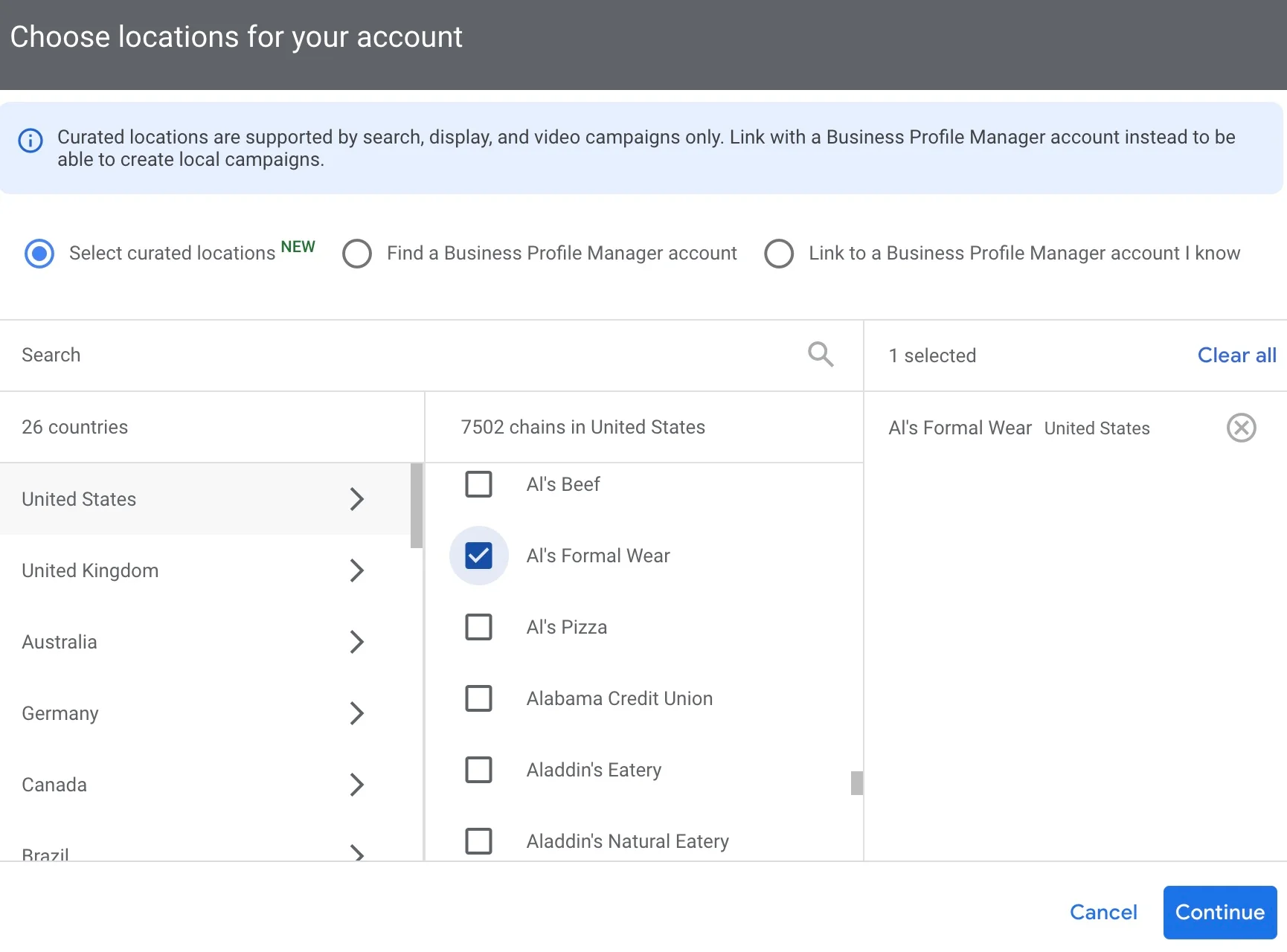
Task: Select Link to a Business Profile Manager account
Action: coord(779,254)
